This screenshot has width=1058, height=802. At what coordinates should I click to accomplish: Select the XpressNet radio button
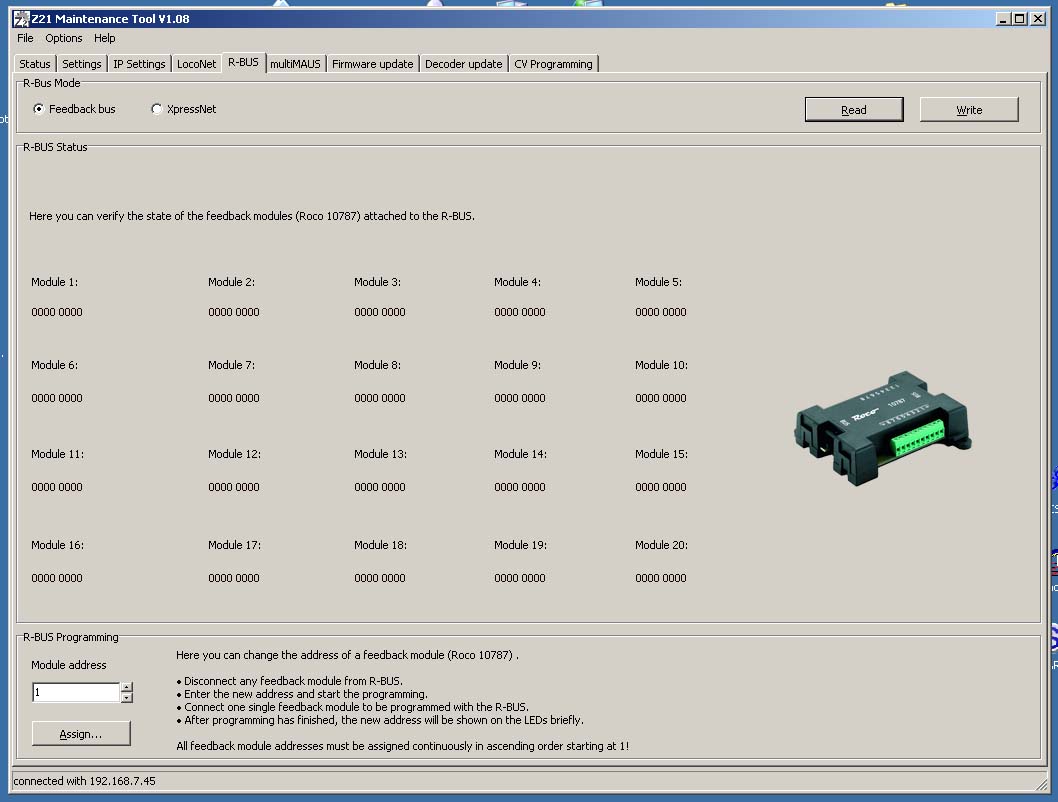[x=157, y=109]
